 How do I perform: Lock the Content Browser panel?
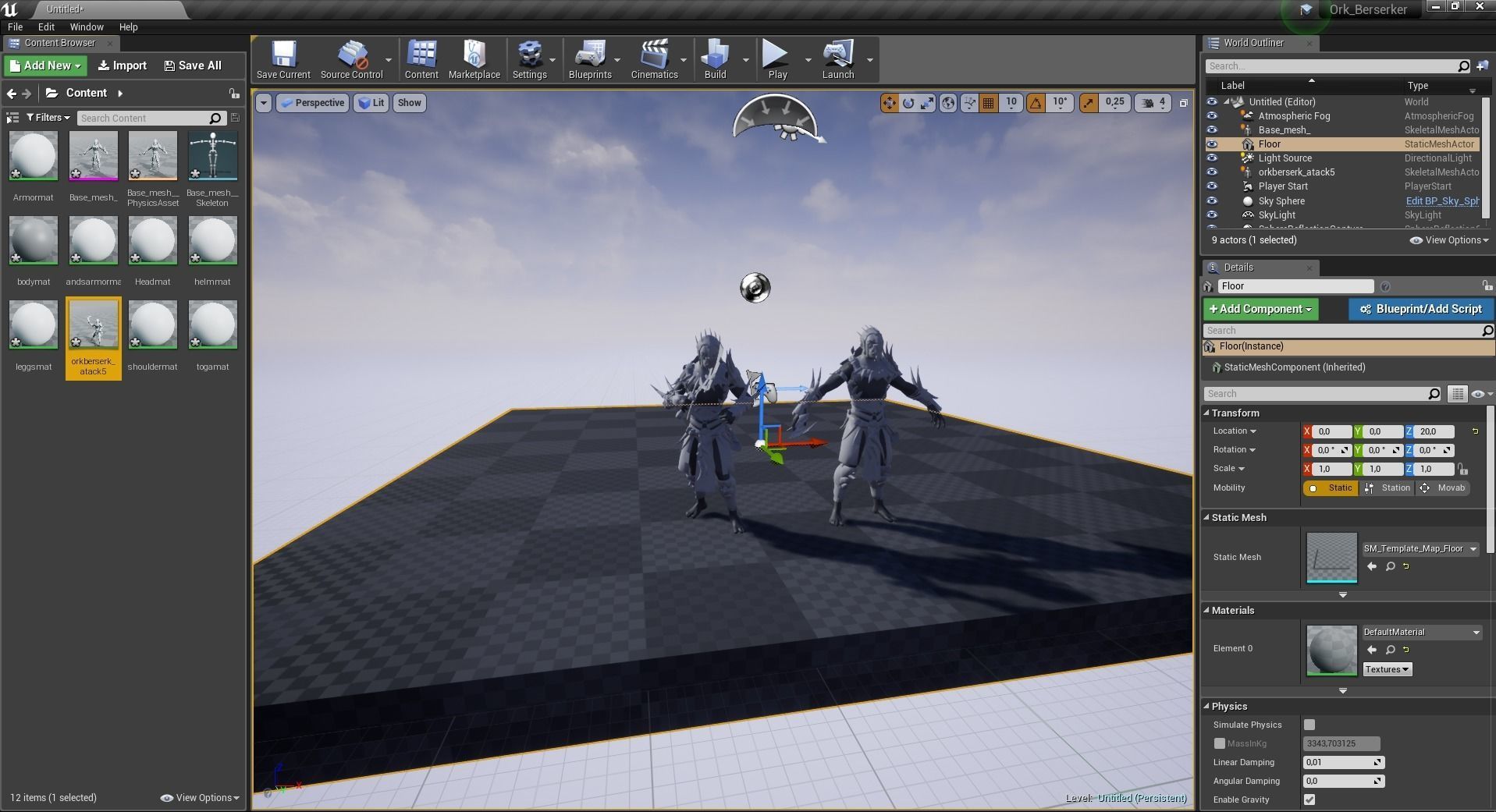pos(234,94)
